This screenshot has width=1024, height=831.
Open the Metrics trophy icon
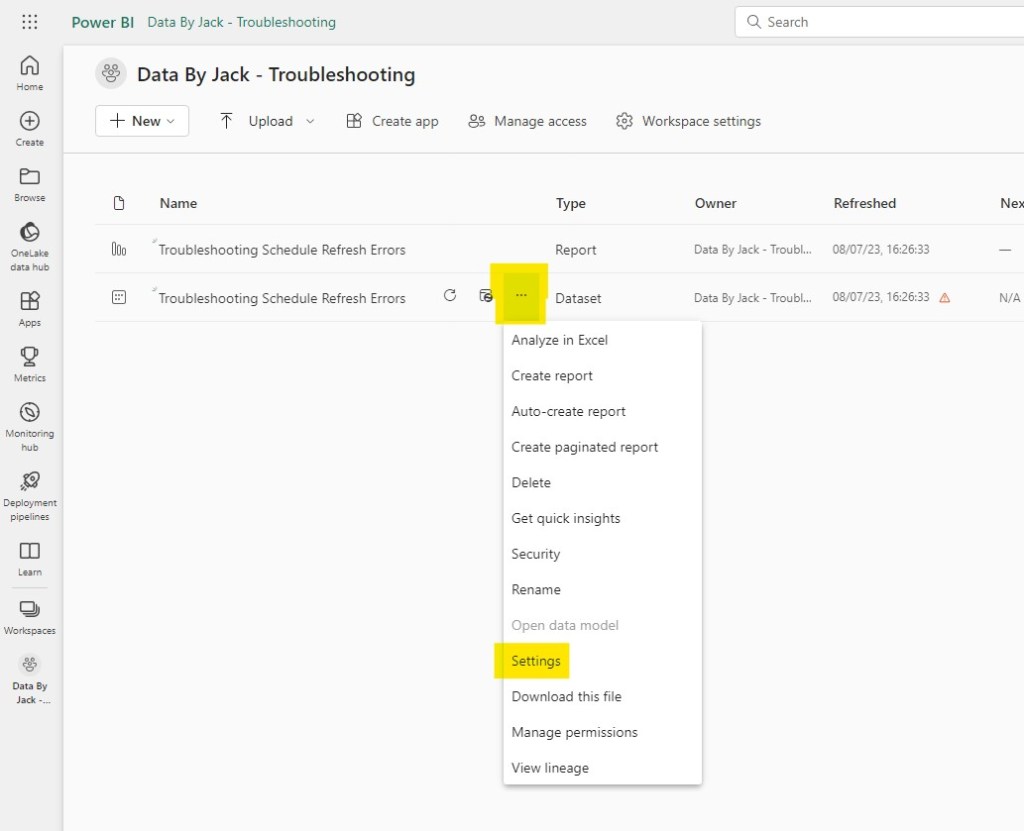30,362
